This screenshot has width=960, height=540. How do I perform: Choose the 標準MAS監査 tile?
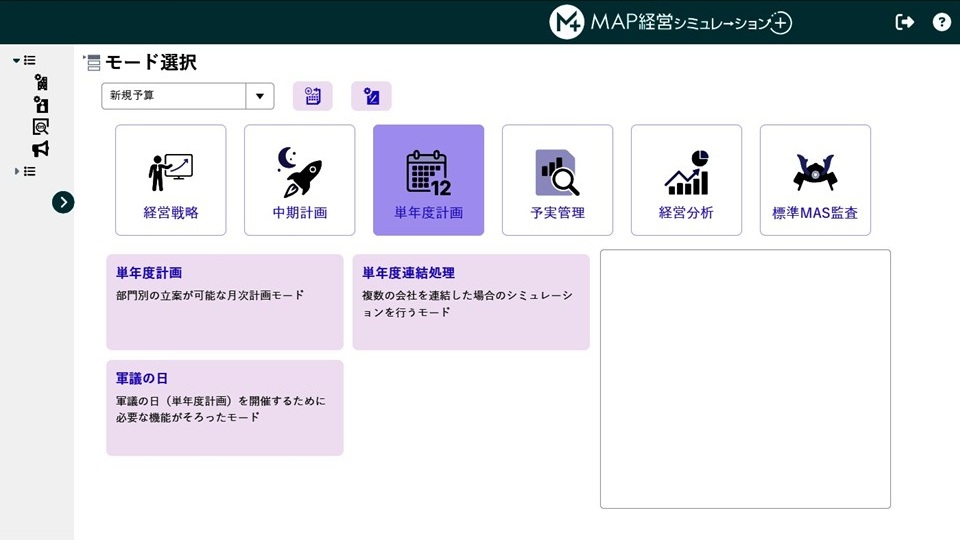(x=815, y=180)
